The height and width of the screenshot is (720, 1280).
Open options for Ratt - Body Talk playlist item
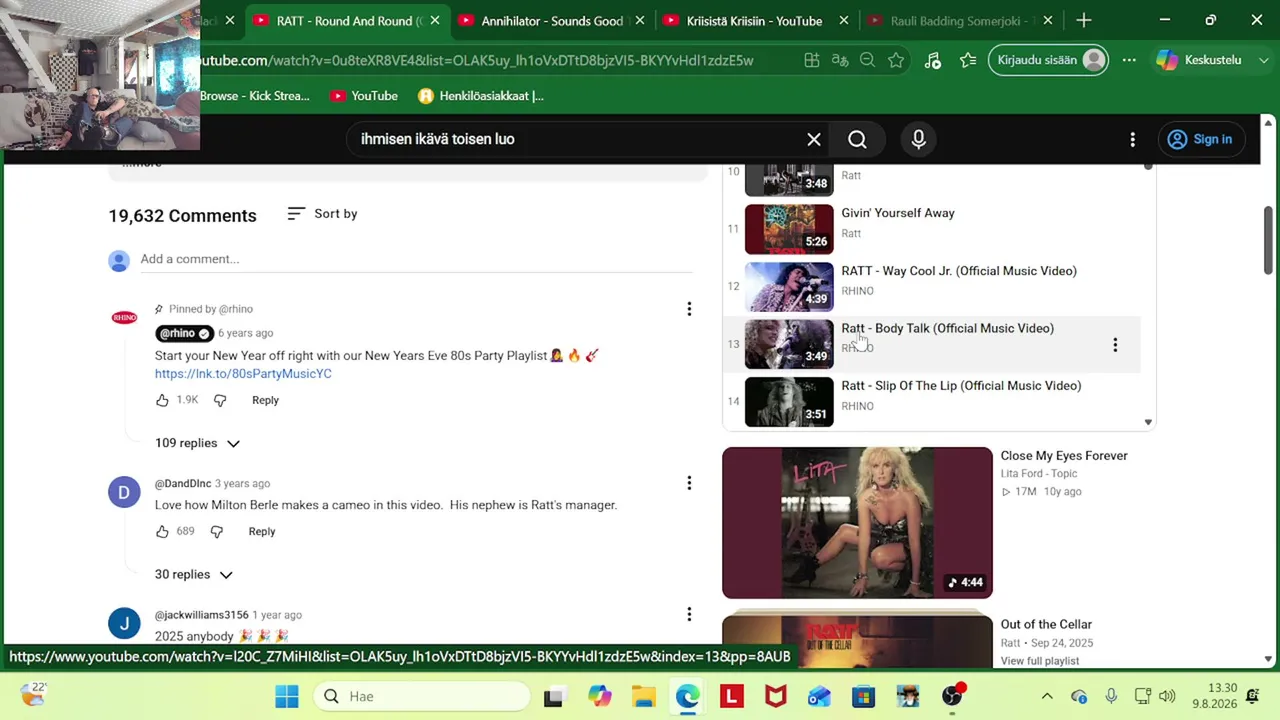[1115, 345]
